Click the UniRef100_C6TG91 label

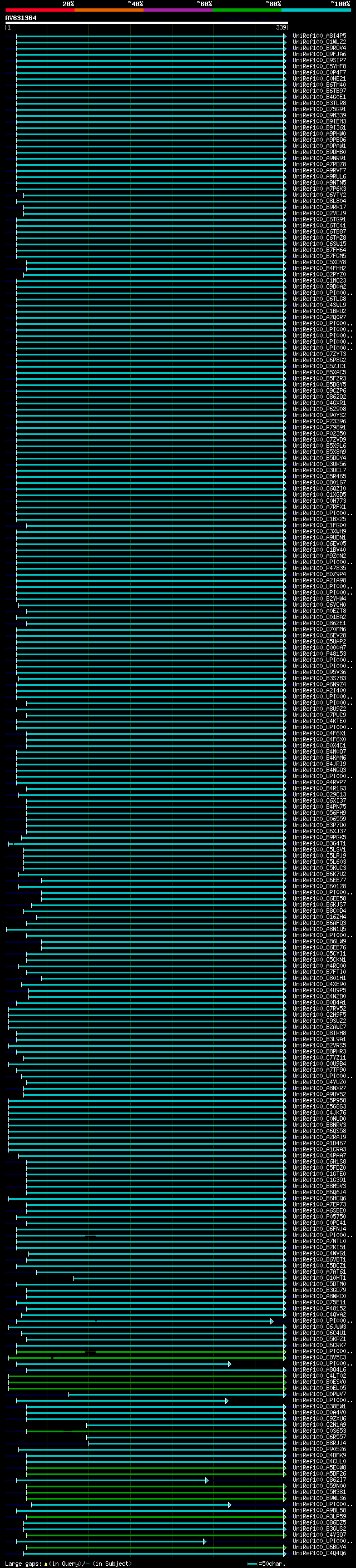[319, 219]
